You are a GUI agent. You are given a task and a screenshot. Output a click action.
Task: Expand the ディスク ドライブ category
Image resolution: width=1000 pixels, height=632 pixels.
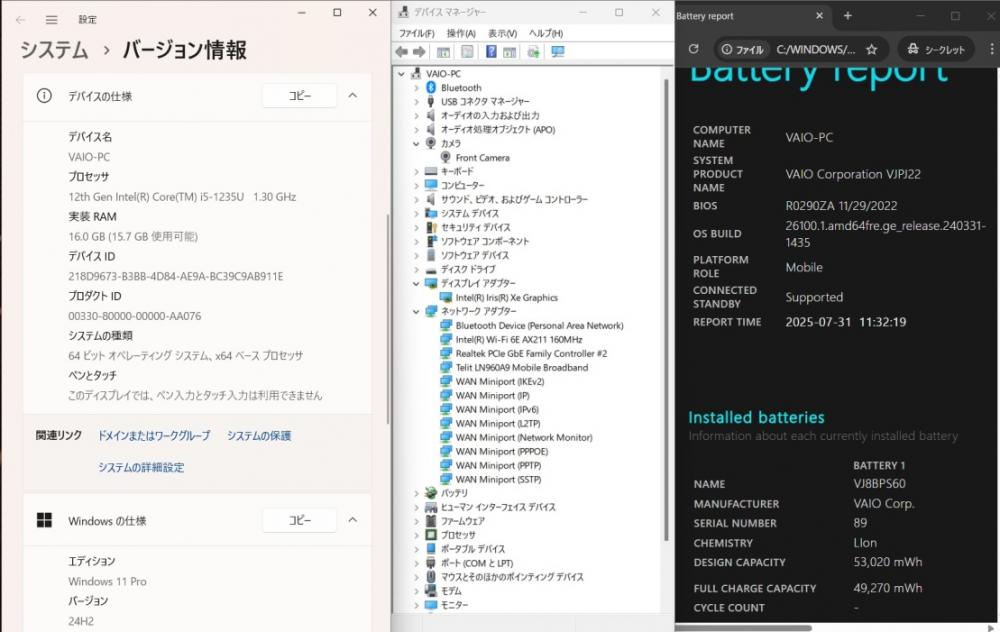[x=416, y=270]
